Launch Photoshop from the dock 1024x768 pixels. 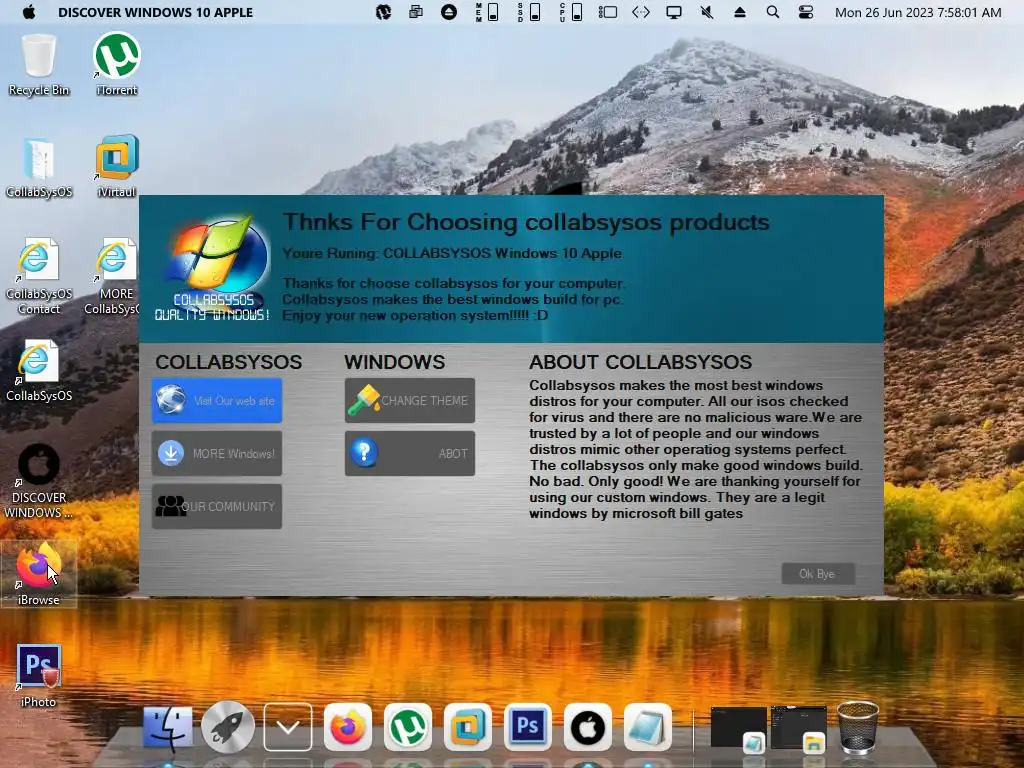528,728
